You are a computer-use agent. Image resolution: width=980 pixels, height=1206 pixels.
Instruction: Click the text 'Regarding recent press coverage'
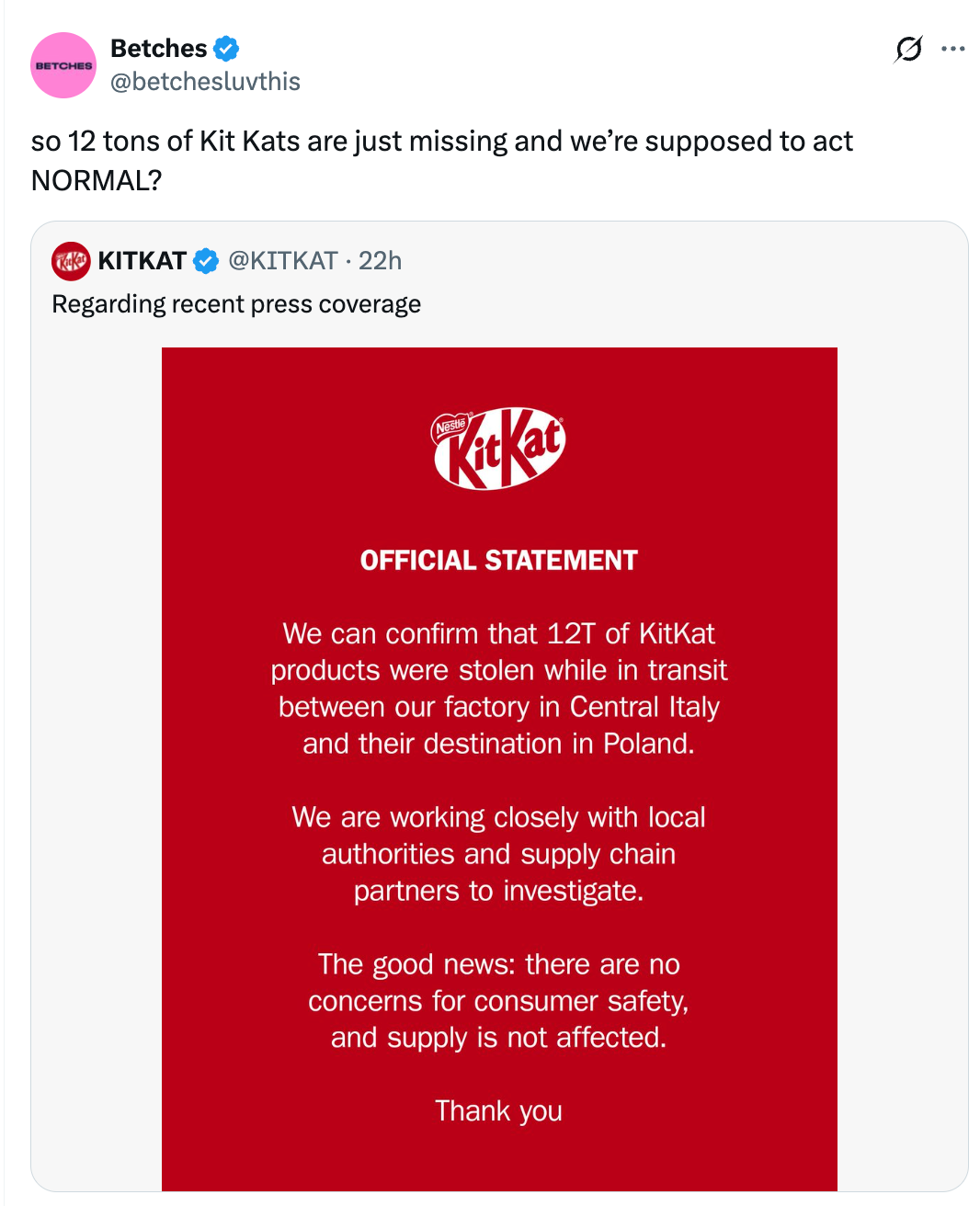click(x=235, y=303)
